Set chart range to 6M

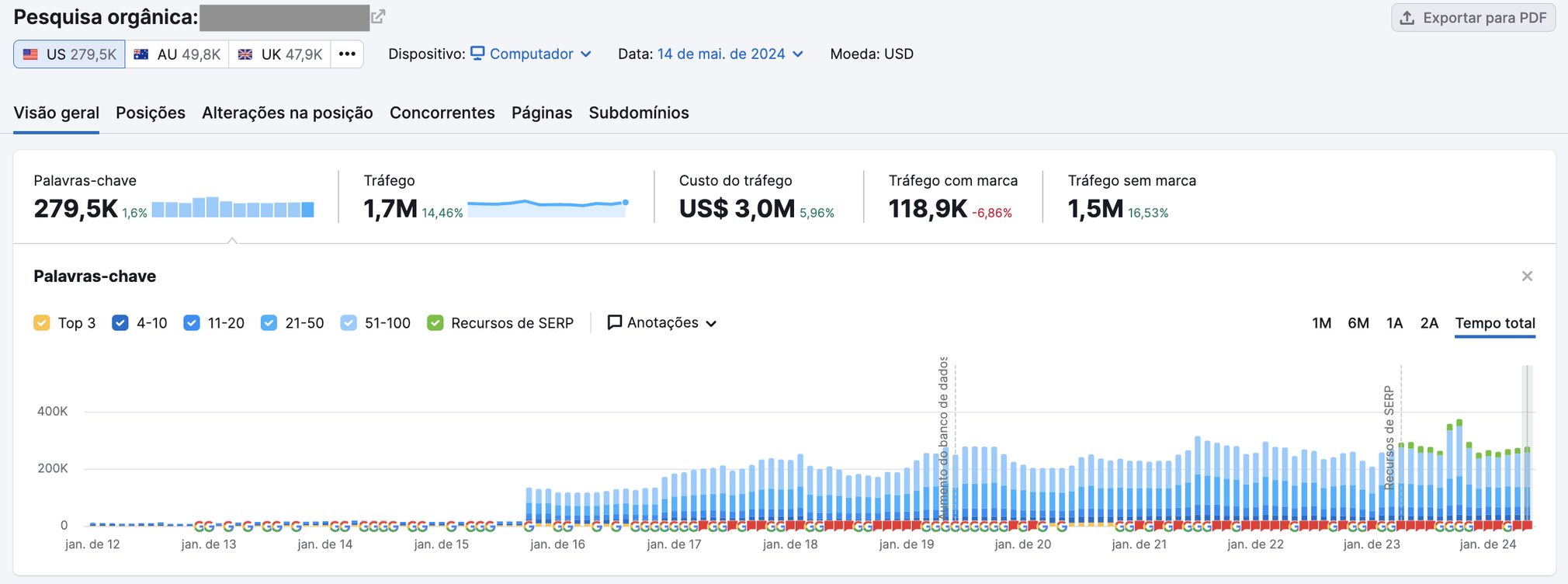coord(1358,323)
